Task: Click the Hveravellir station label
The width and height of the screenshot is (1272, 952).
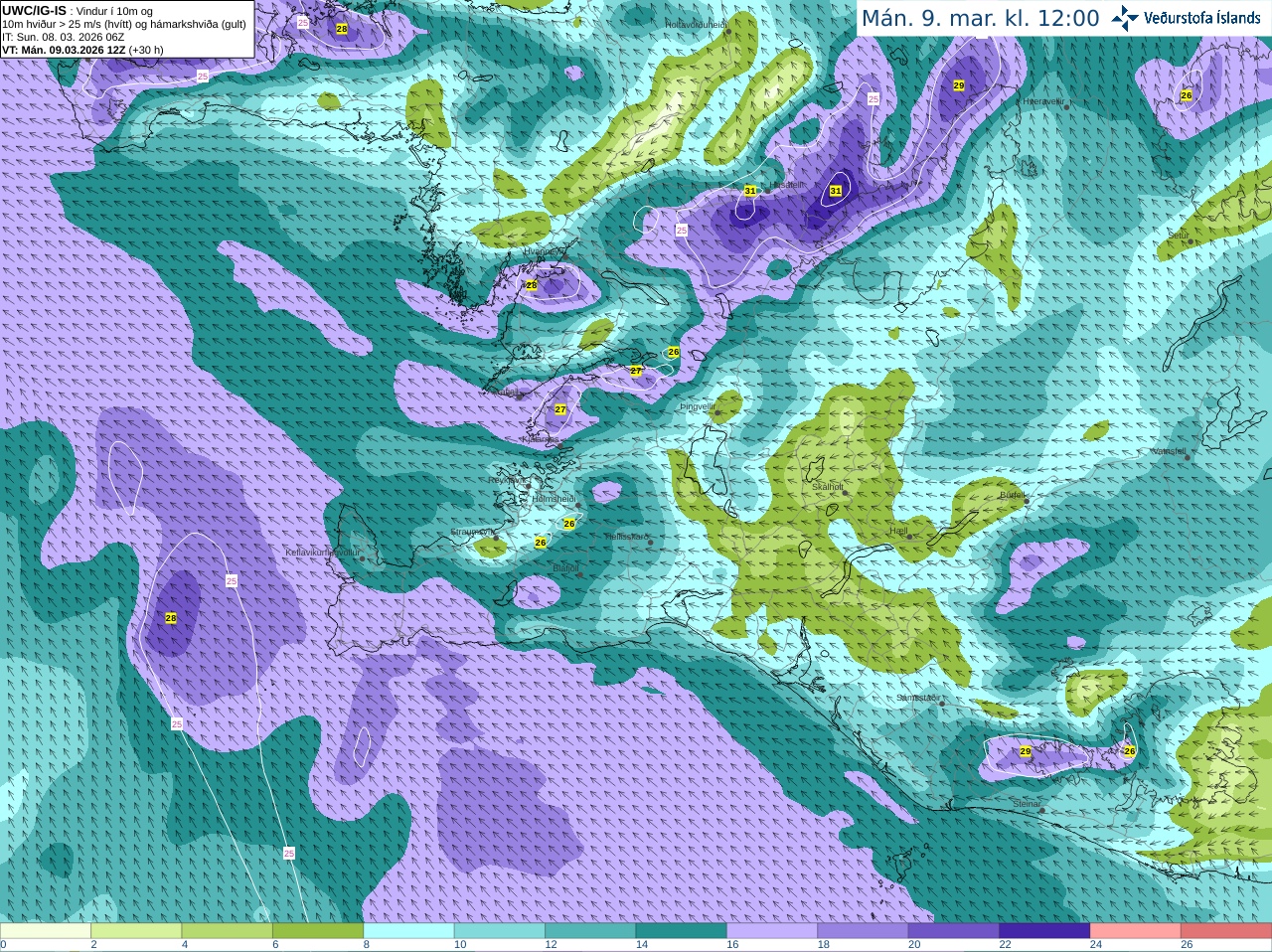Action: pyautogui.click(x=1043, y=101)
